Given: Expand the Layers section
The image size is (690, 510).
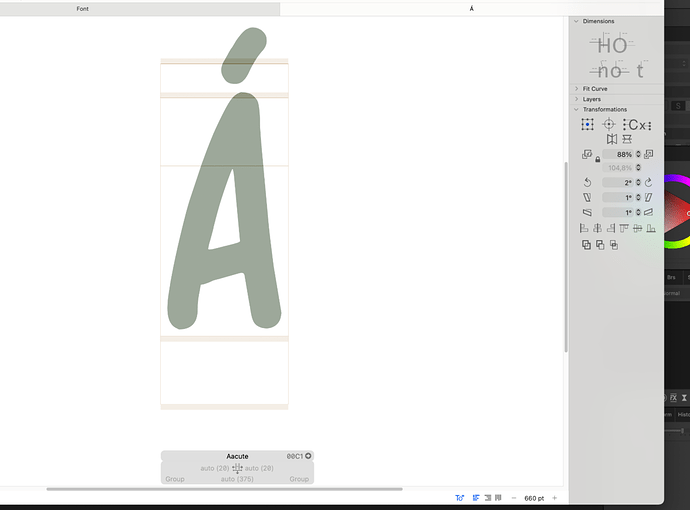Looking at the screenshot, I should click(576, 99).
